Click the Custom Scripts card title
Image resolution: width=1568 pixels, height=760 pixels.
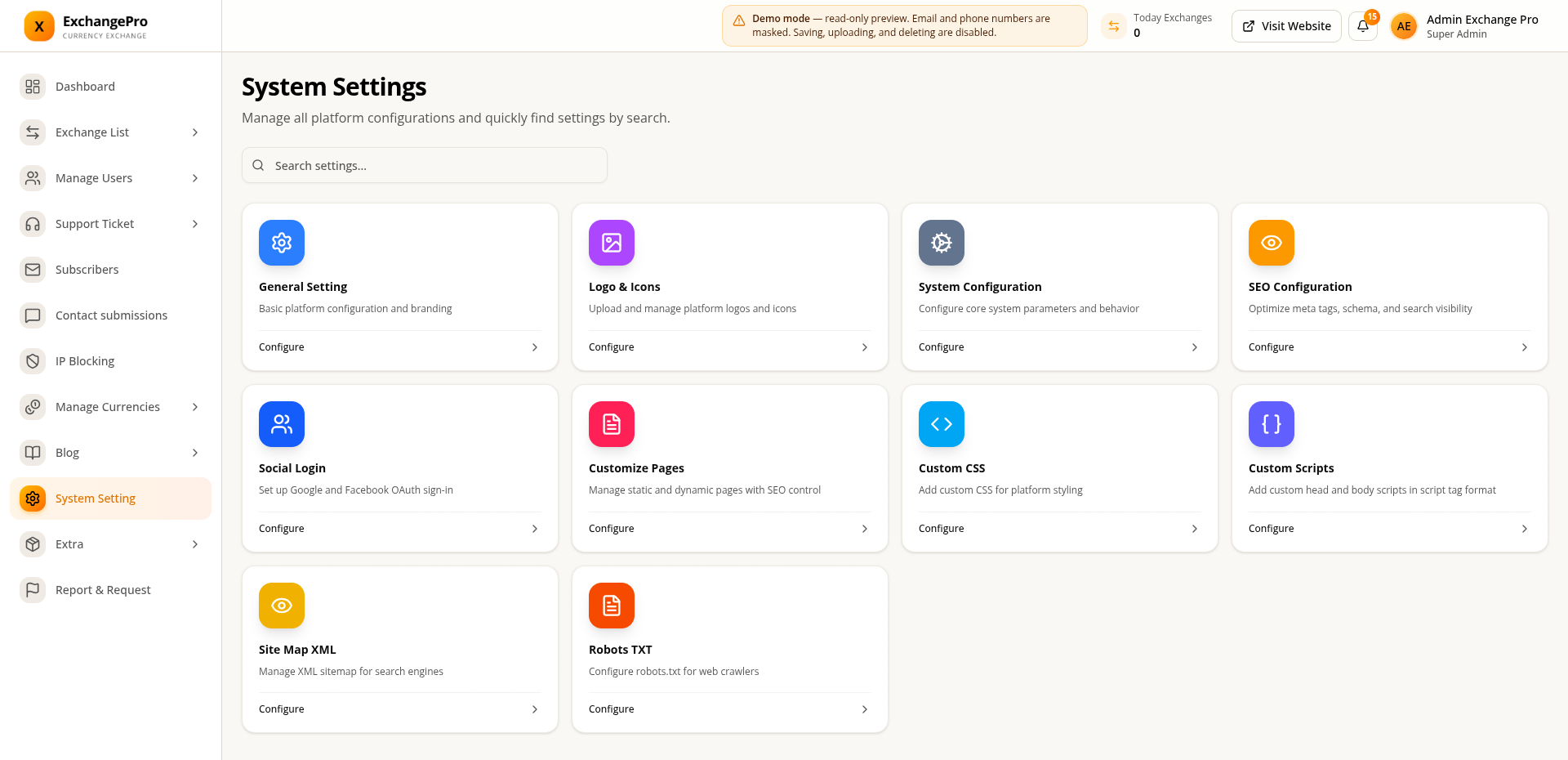click(x=1291, y=468)
